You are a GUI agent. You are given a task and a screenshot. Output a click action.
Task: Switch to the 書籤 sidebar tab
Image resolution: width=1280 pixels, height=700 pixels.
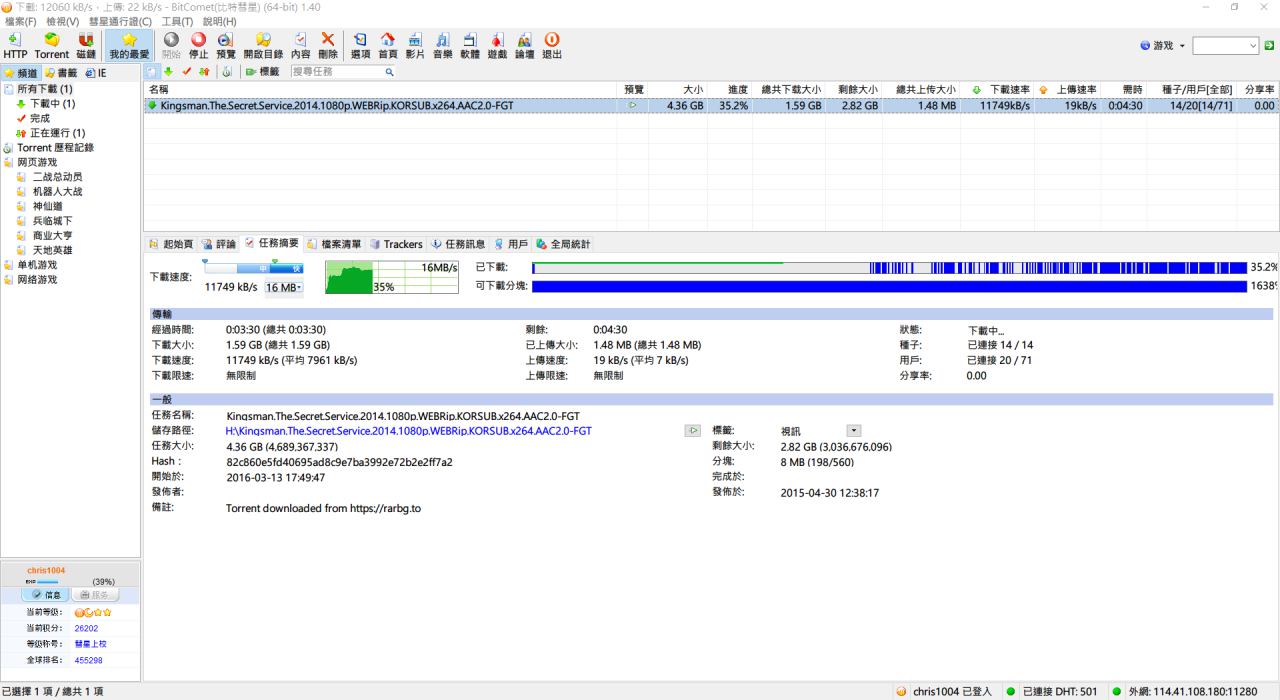point(61,73)
